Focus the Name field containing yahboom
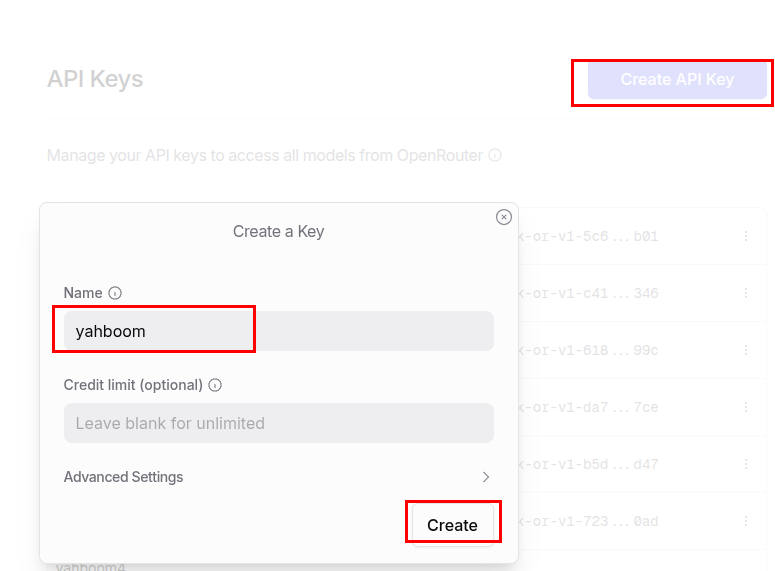The image size is (775, 571). (279, 331)
